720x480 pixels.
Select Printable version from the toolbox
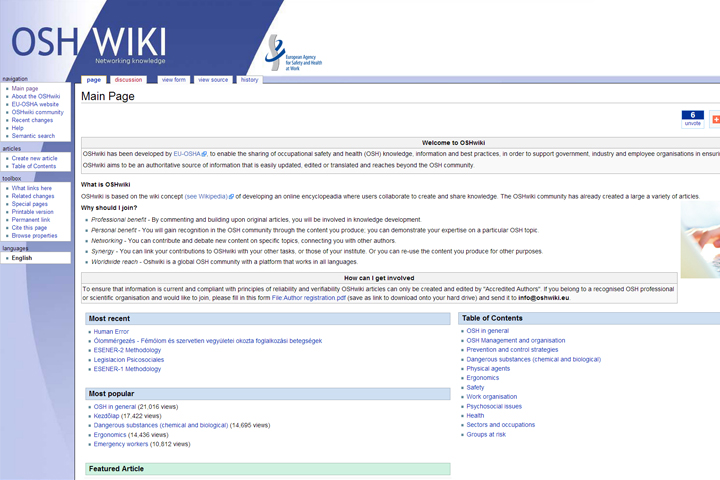33,212
